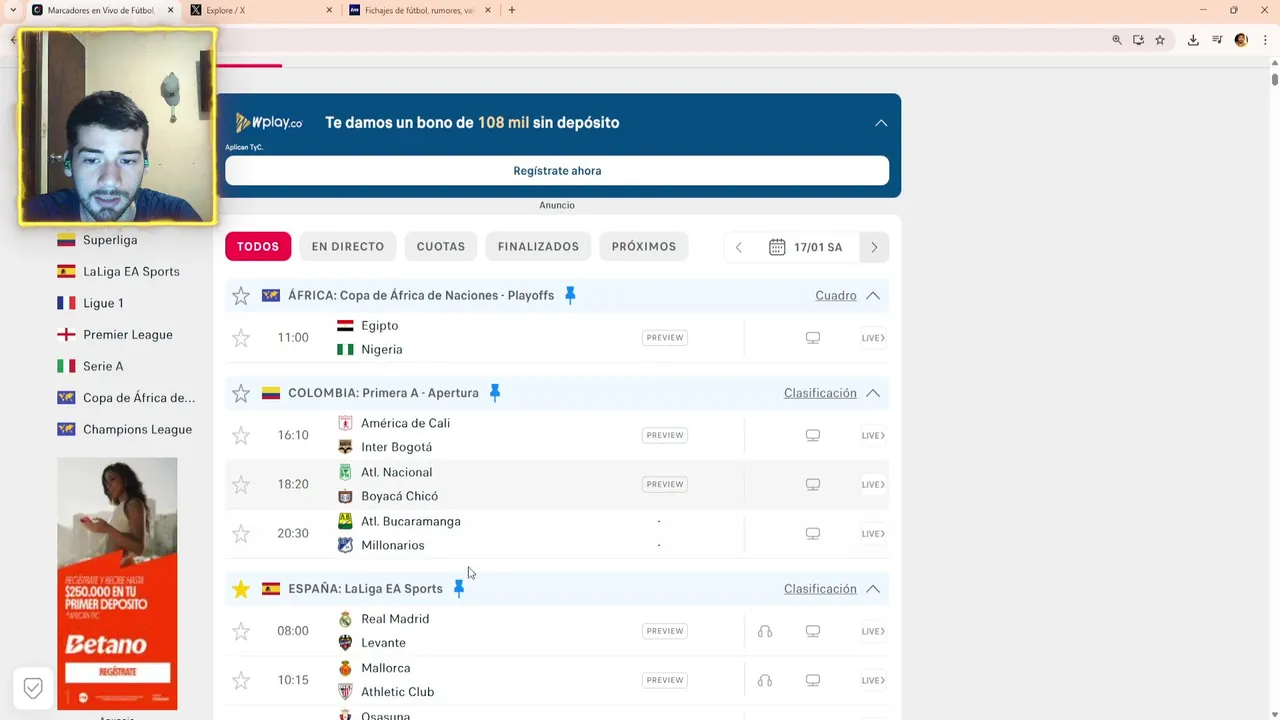1280x720 pixels.
Task: Open TV icon for Egipto vs Nigeria
Action: tap(813, 338)
